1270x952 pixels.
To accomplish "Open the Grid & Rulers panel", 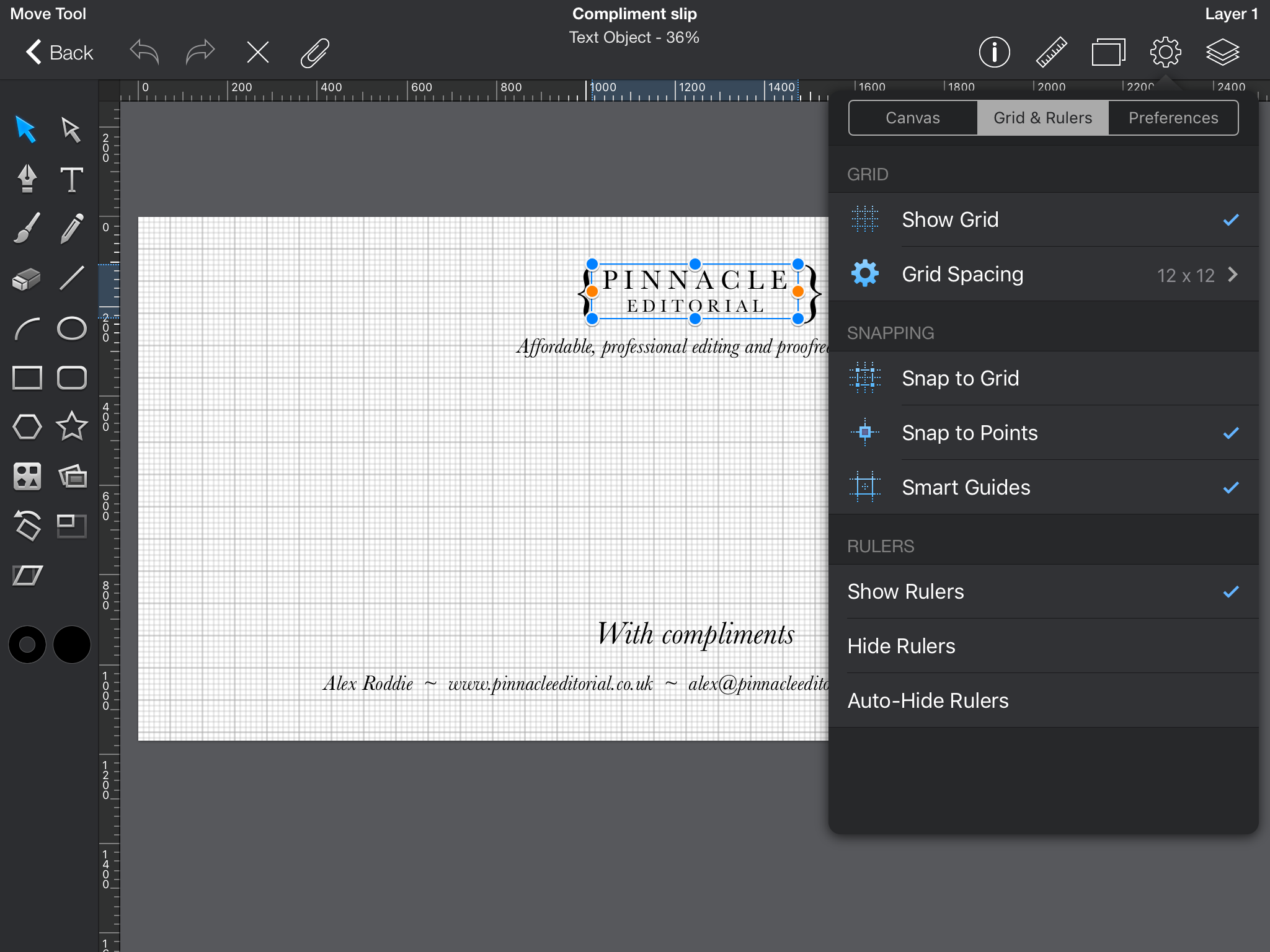I will tap(1043, 117).
